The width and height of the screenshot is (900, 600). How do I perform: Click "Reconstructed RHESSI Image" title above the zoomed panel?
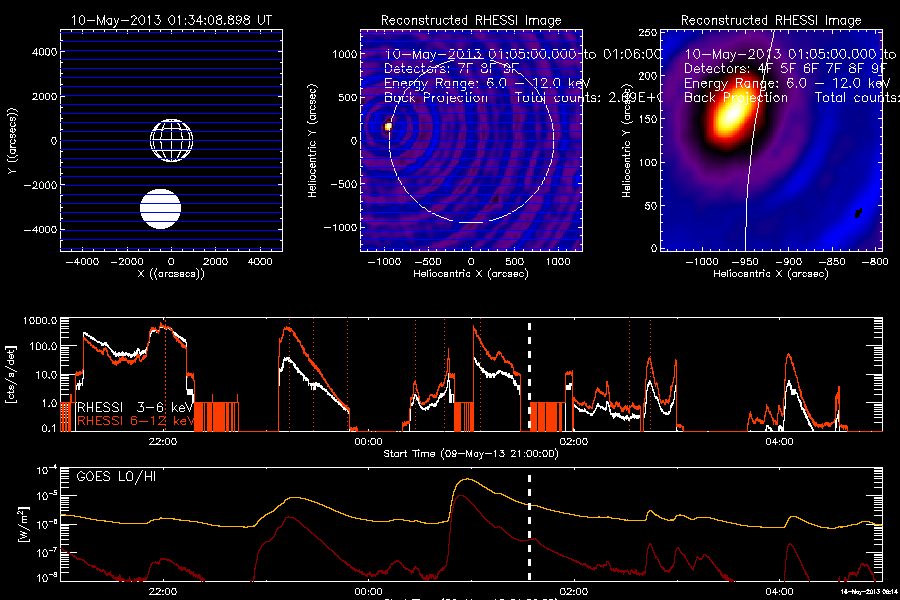point(771,20)
